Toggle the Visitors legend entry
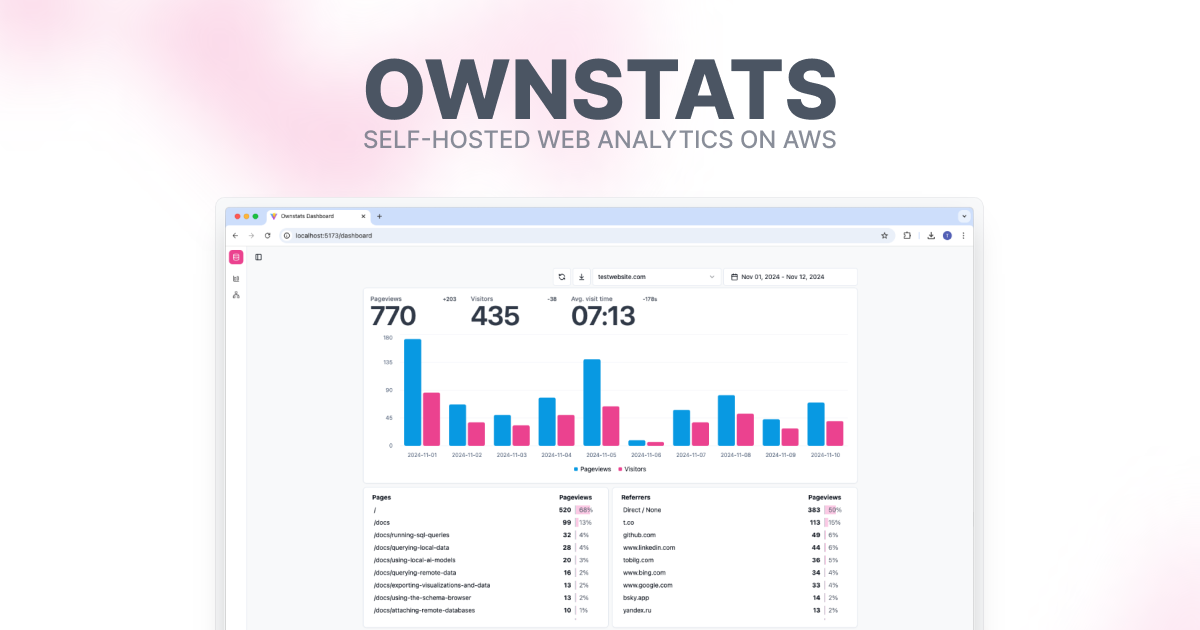This screenshot has height=630, width=1200. pos(632,468)
